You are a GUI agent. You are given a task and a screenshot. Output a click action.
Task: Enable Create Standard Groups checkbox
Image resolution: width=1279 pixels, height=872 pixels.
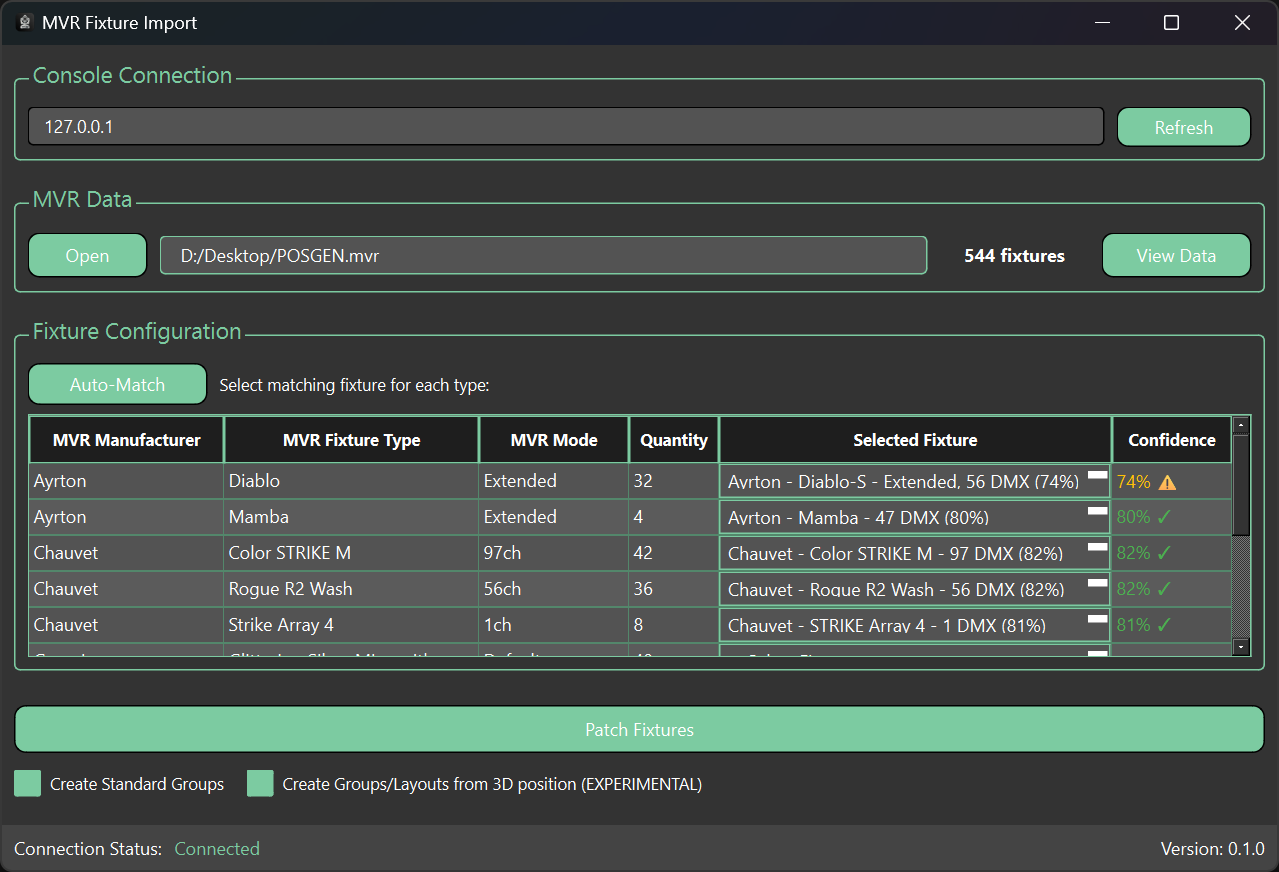[28, 783]
